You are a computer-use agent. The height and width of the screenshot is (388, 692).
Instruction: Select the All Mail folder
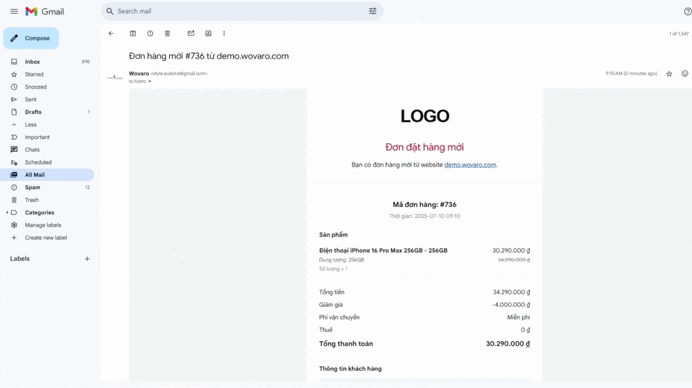(47, 175)
